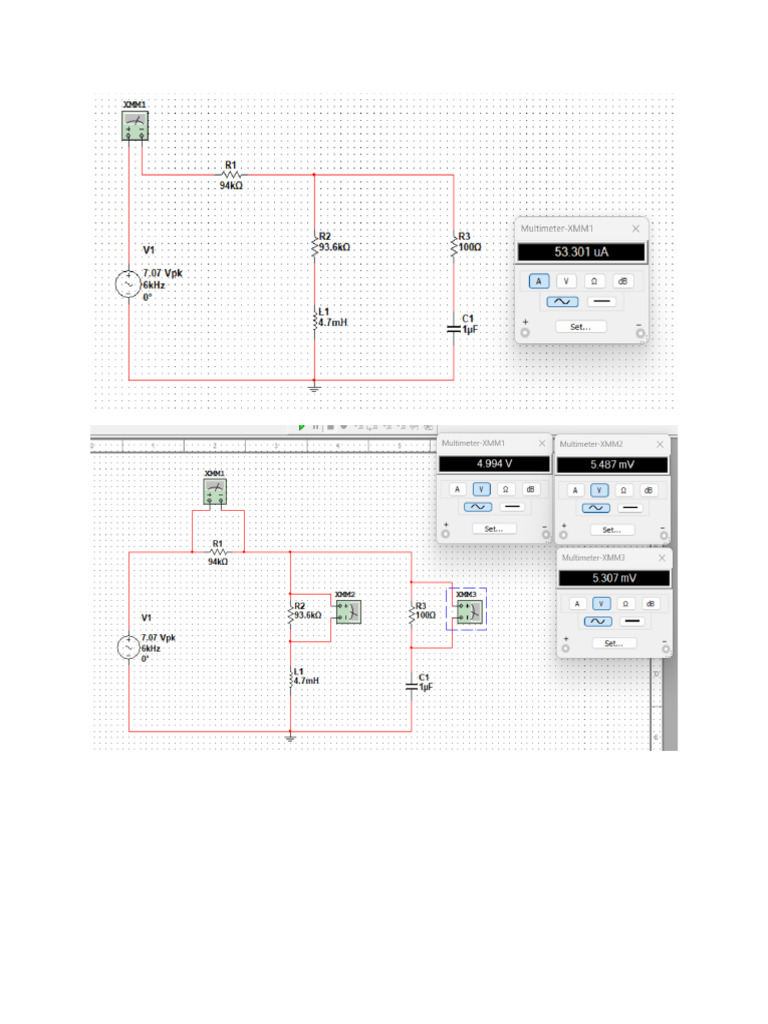
Task: Switch the 4.994 V multimeter to ohmmeter
Action: 505,489
